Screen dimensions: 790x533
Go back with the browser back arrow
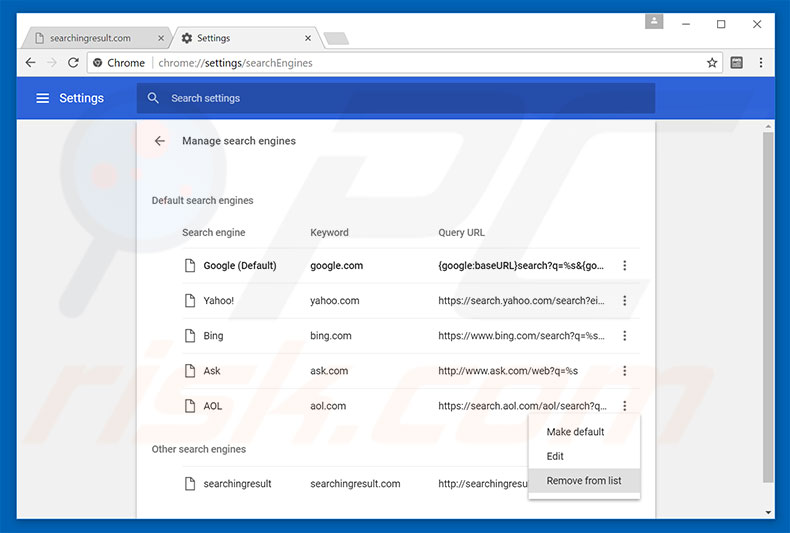(31, 62)
